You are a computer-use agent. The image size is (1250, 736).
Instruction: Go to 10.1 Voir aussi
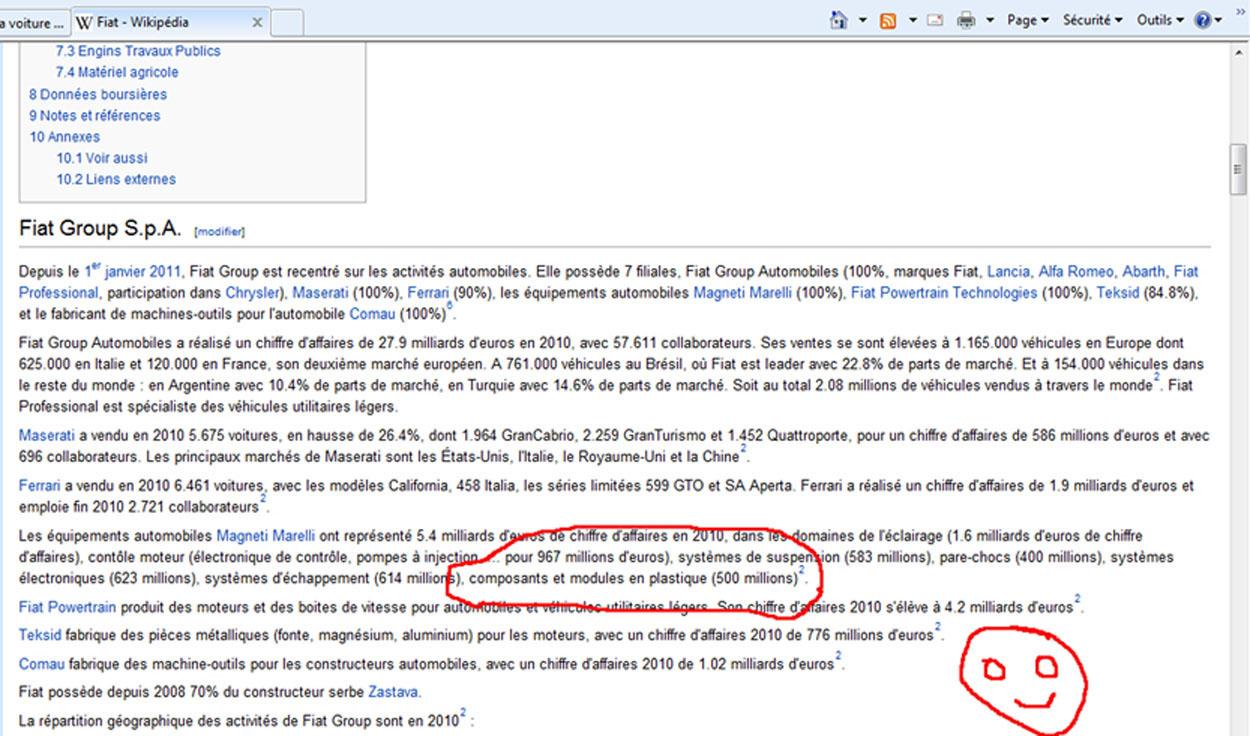pos(101,158)
